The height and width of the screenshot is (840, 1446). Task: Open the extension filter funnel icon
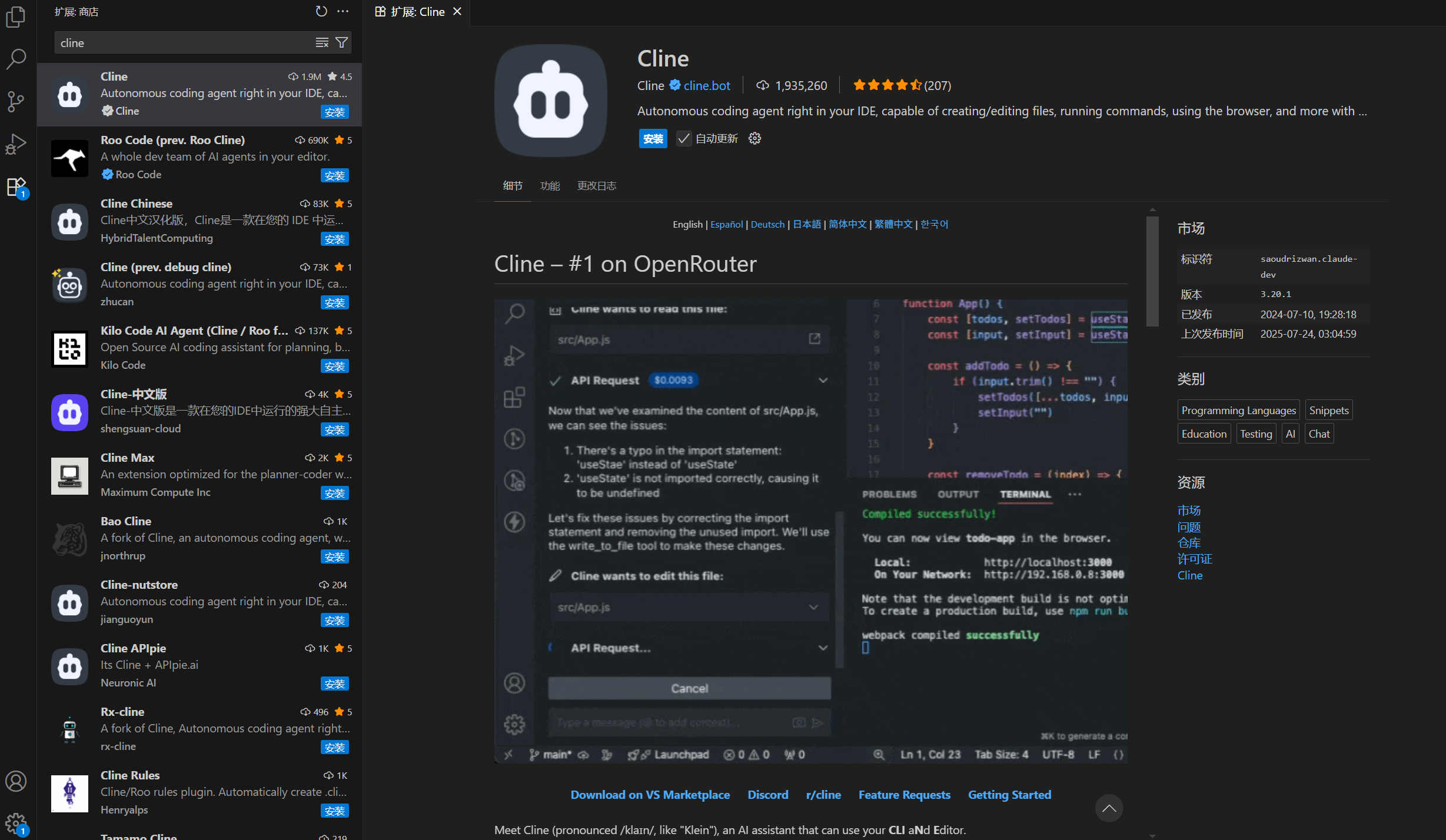[341, 42]
